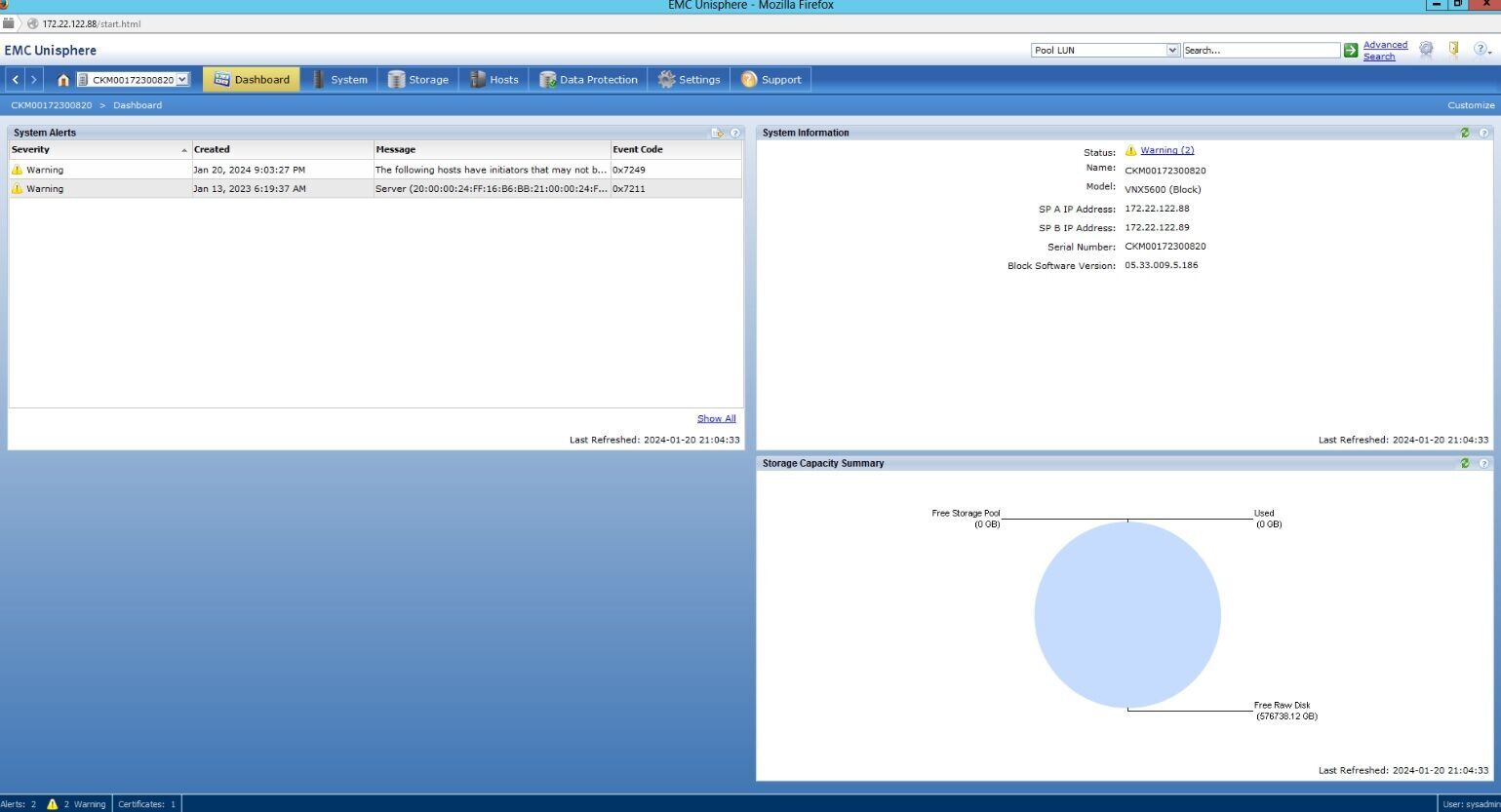Viewport: 1501px width, 812px height.
Task: Open the Warning (2) status link
Action: point(1166,150)
